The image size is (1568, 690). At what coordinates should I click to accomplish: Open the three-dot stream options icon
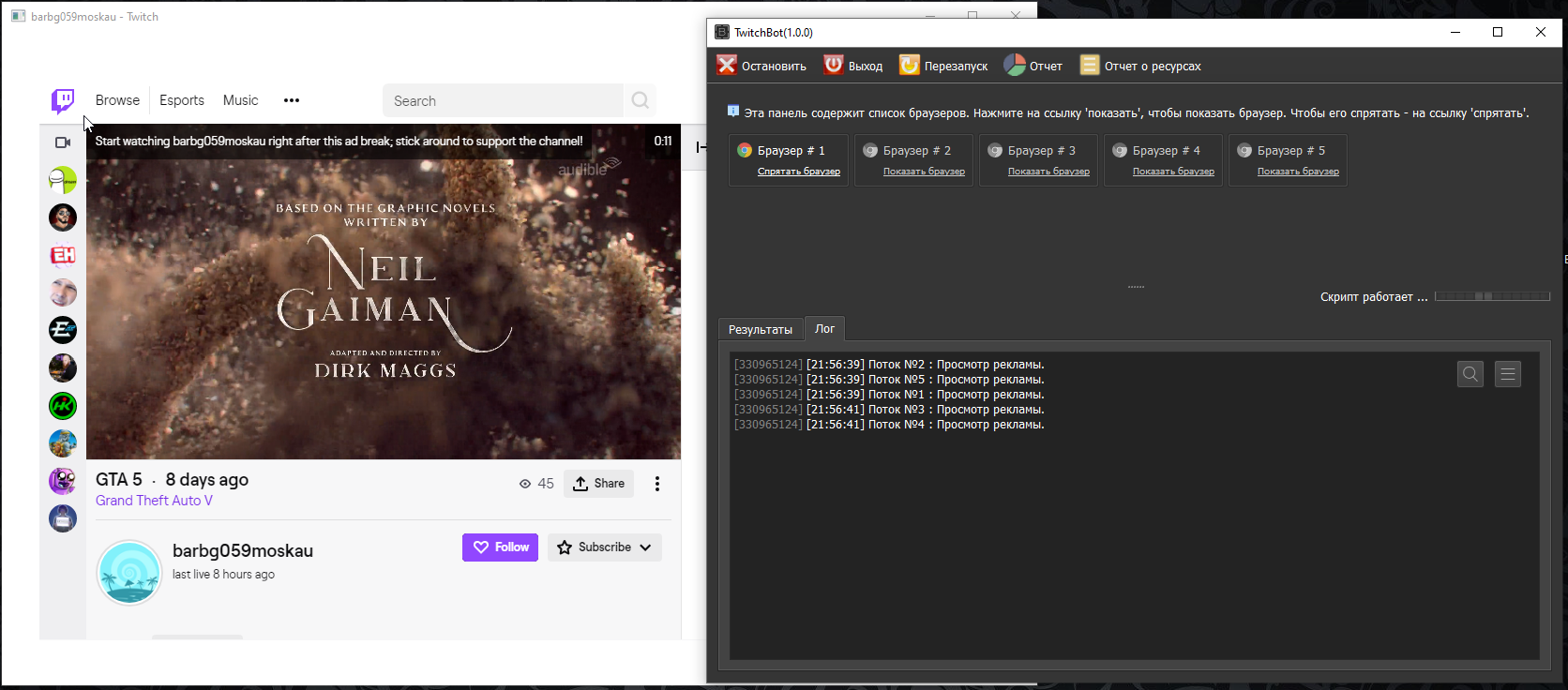coord(656,484)
